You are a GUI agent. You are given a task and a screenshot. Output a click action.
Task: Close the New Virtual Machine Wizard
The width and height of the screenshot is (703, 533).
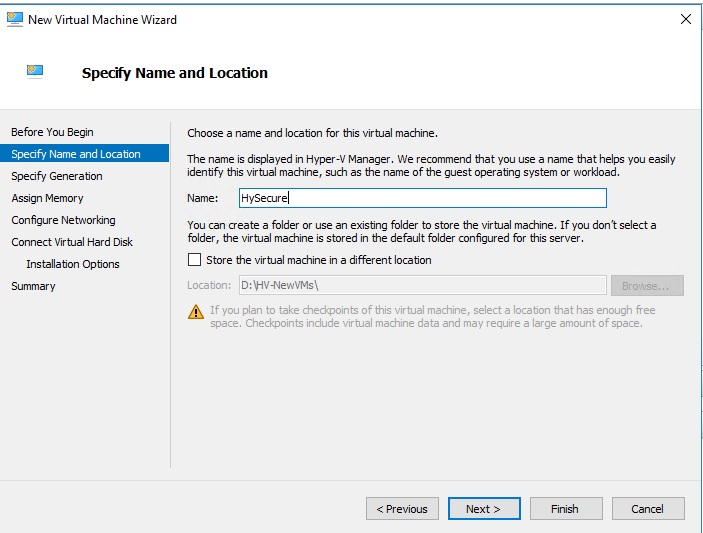tap(686, 19)
